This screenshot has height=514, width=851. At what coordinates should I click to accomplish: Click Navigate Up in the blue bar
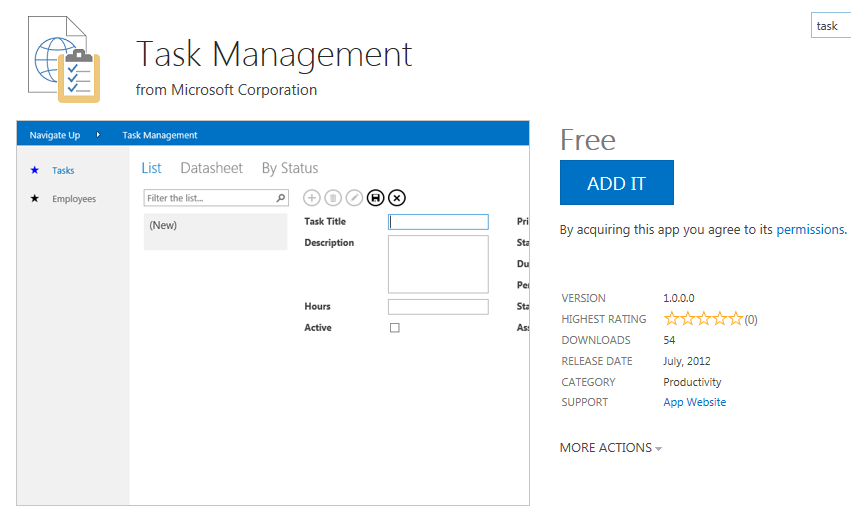pos(55,135)
